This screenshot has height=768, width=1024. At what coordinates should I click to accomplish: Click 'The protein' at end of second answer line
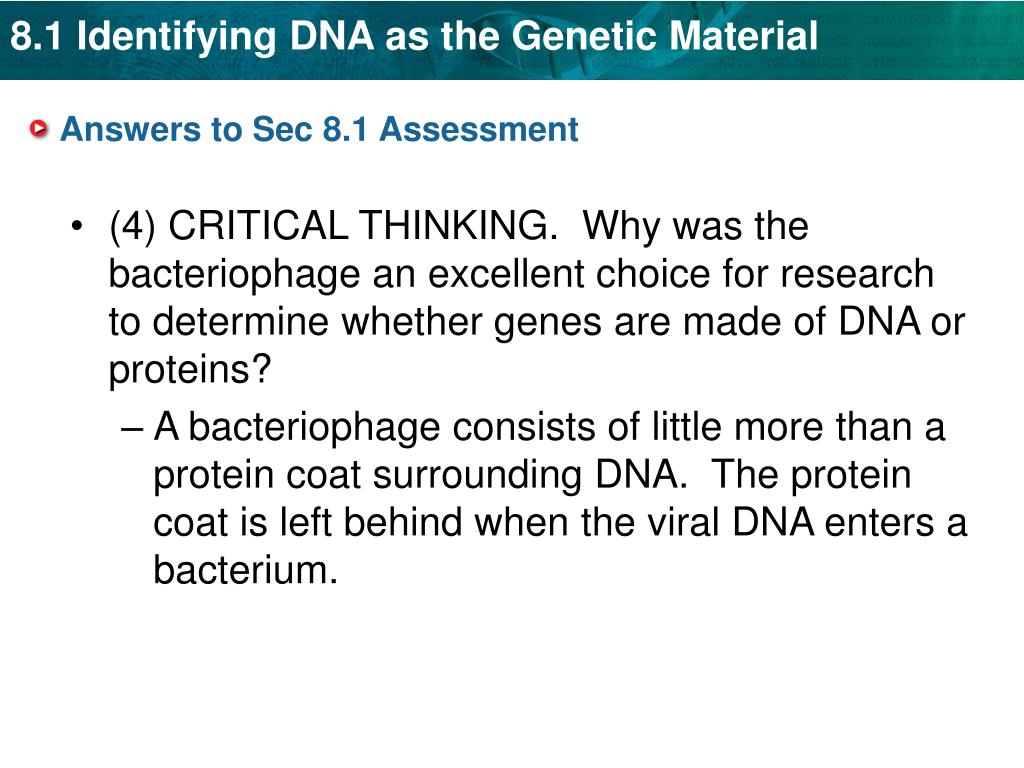[810, 475]
